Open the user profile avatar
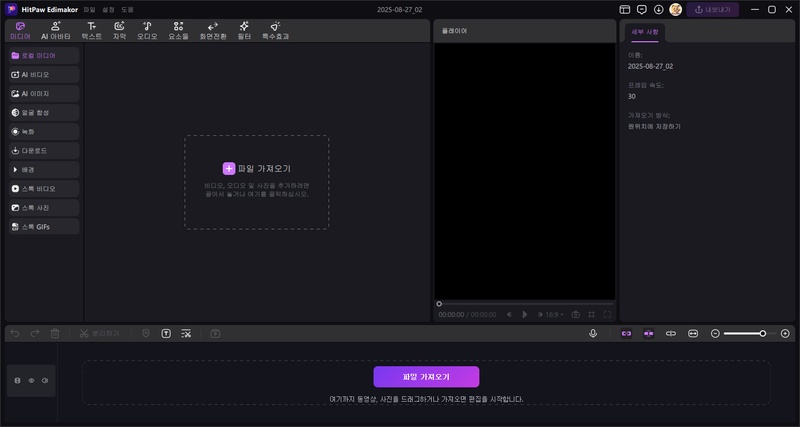800x427 pixels. click(x=676, y=10)
